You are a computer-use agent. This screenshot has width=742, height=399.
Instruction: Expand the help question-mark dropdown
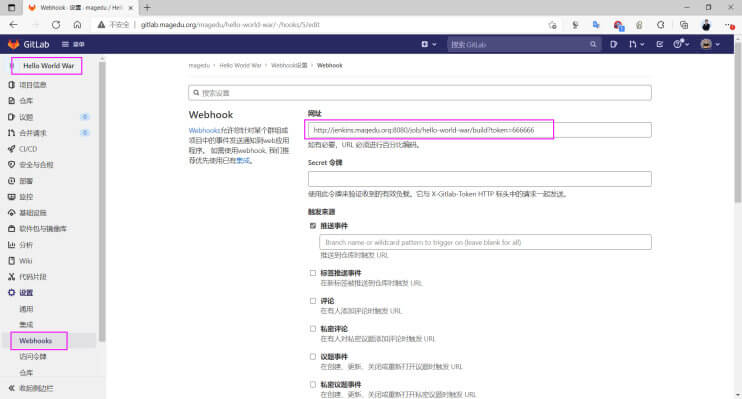681,44
